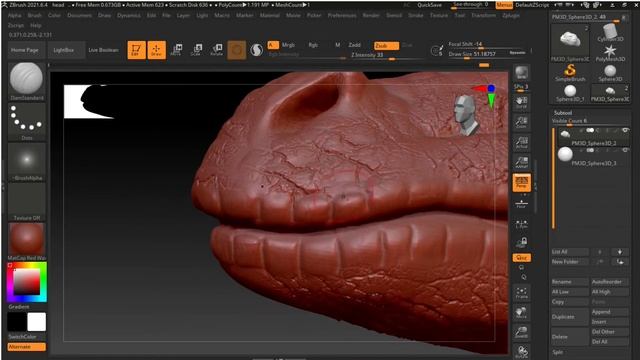Open the MatCap Red Wax material picker
The width and height of the screenshot is (640, 360).
[27, 241]
